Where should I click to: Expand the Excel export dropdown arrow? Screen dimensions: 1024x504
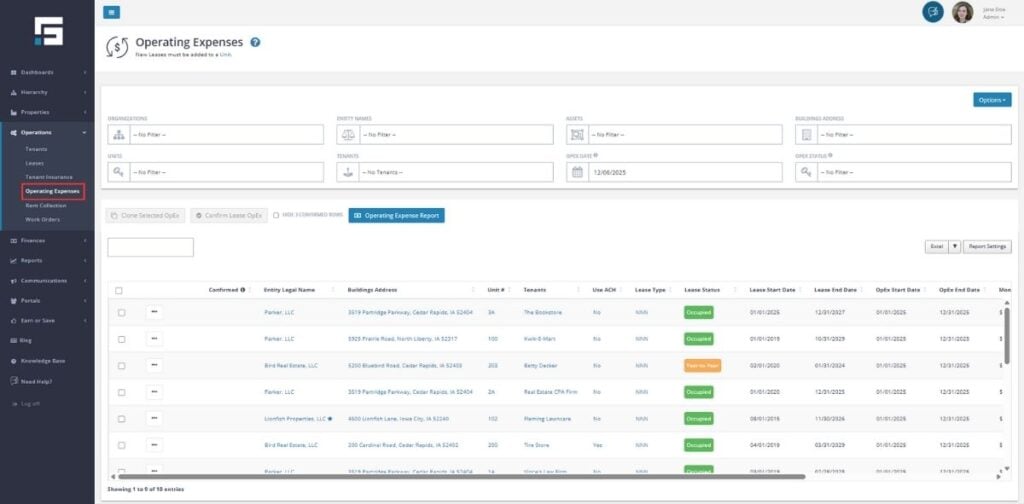tap(954, 246)
